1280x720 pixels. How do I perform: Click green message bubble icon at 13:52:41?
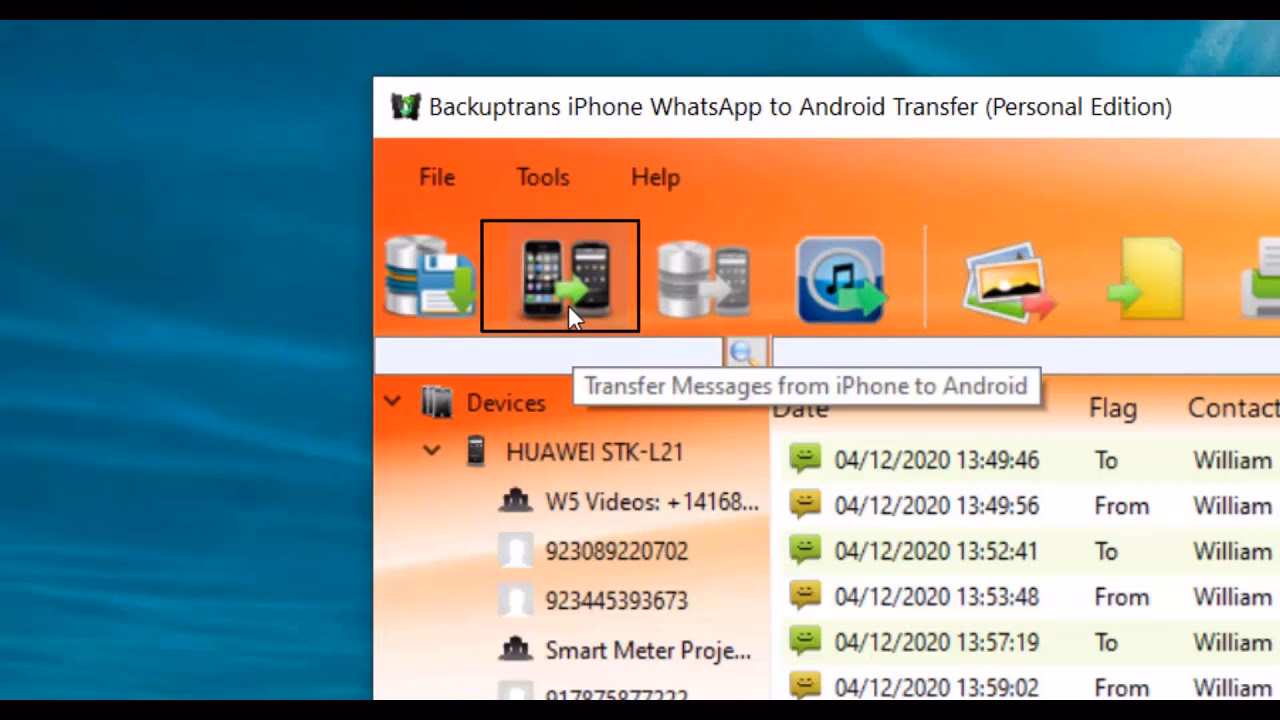pyautogui.click(x=804, y=549)
